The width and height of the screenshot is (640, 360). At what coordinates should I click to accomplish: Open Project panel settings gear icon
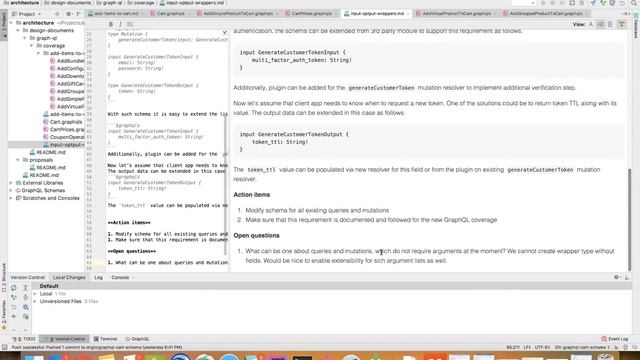69,14
